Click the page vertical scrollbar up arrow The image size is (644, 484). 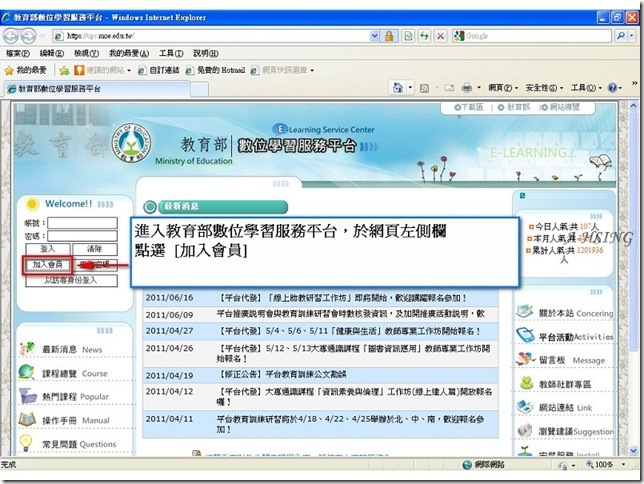click(x=633, y=106)
